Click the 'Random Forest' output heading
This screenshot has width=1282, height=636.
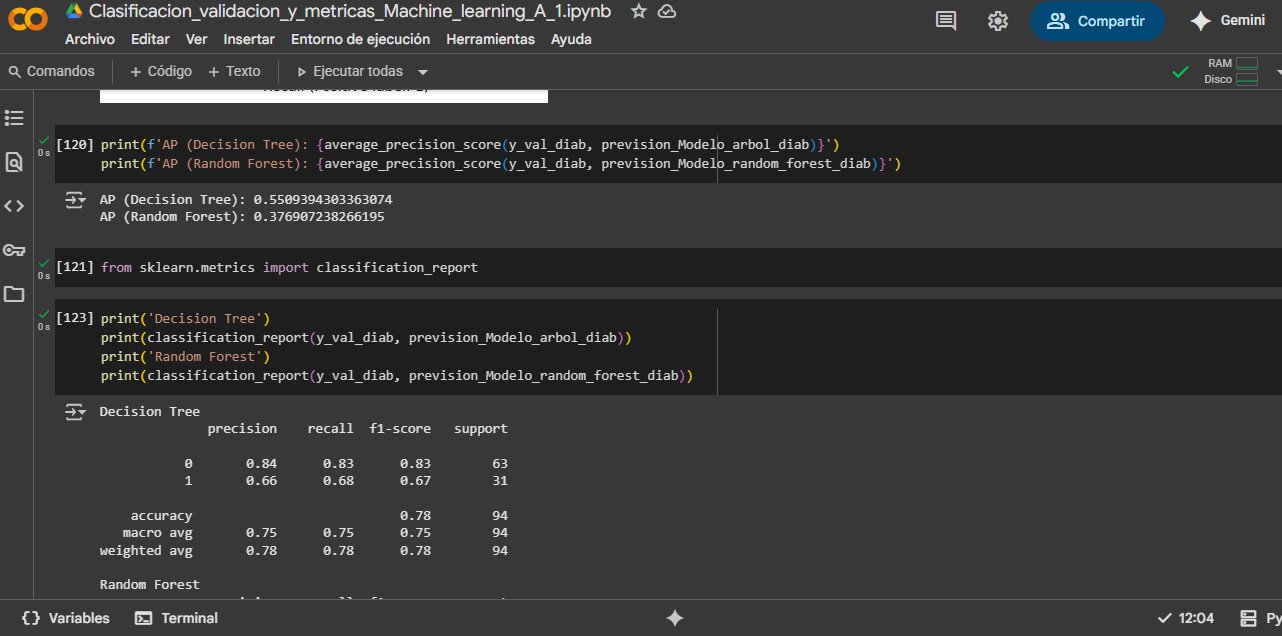pyautogui.click(x=149, y=585)
